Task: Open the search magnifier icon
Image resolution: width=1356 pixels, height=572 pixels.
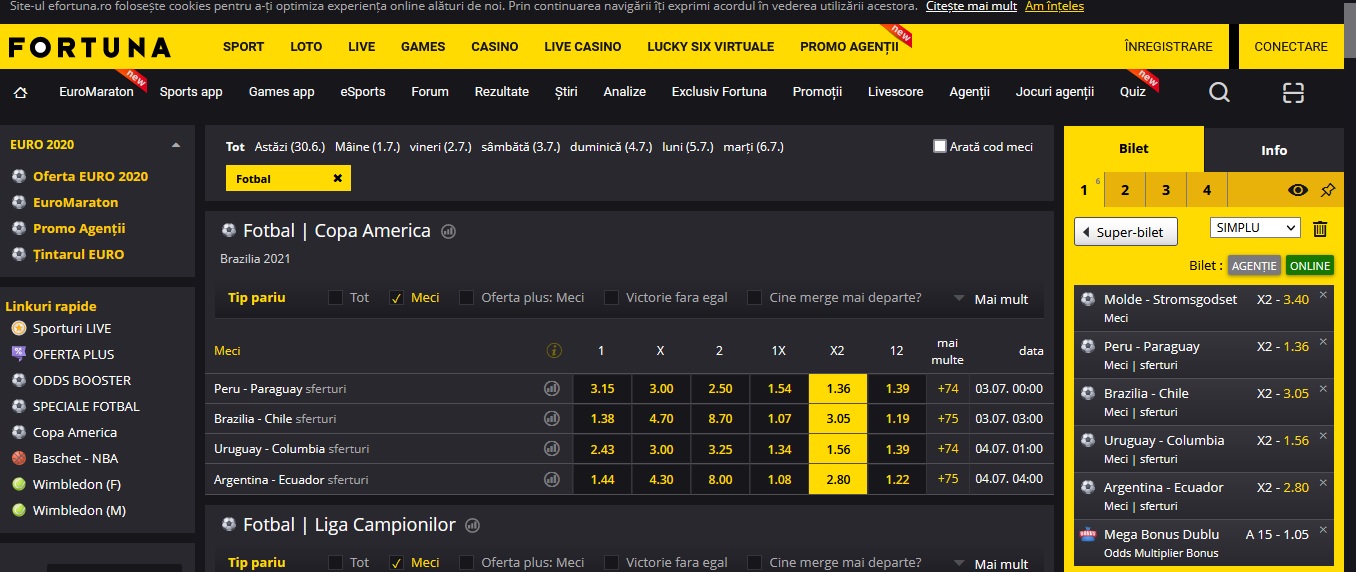Action: pos(1219,92)
